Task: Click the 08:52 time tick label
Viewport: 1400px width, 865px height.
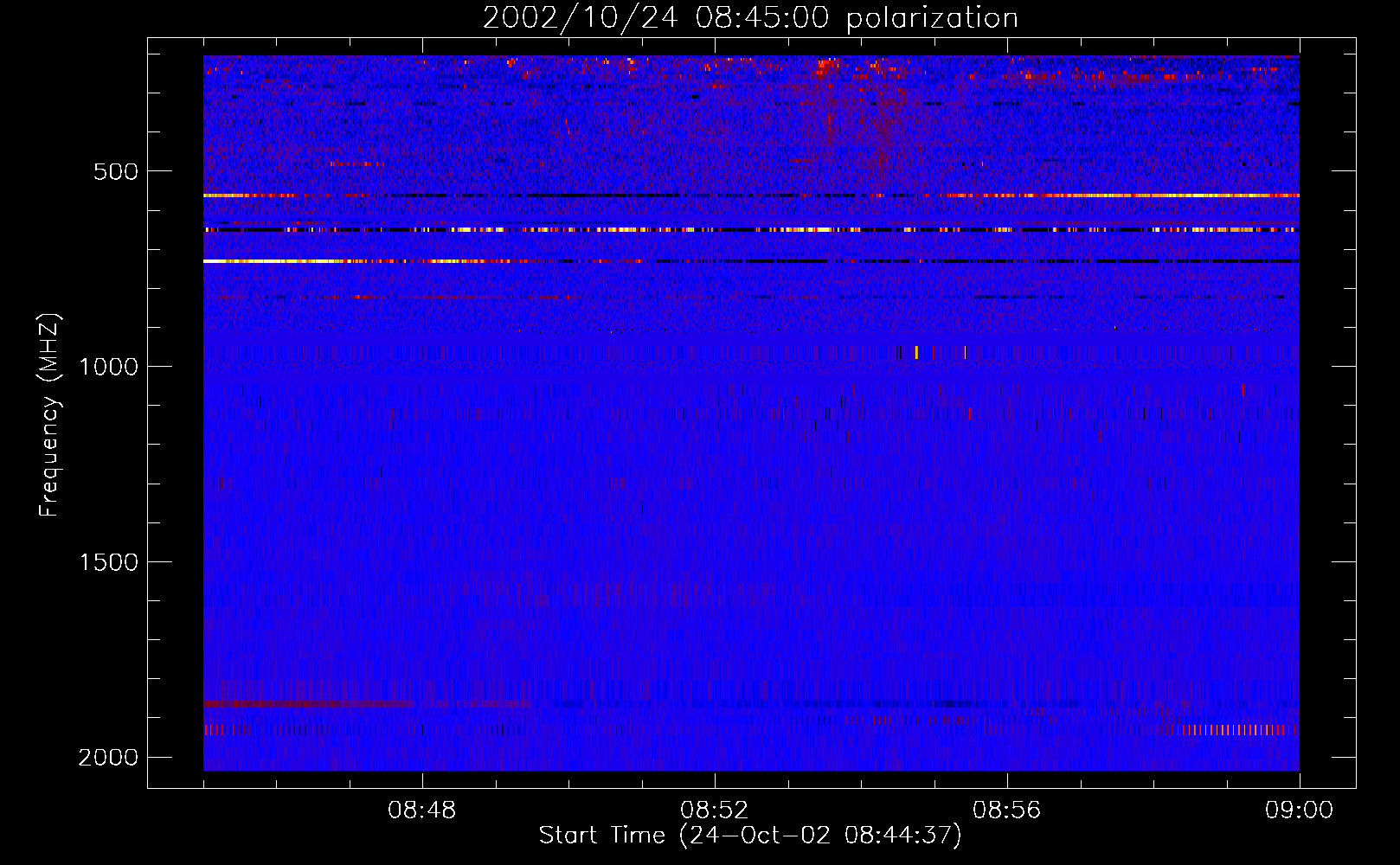Action: pyautogui.click(x=715, y=811)
